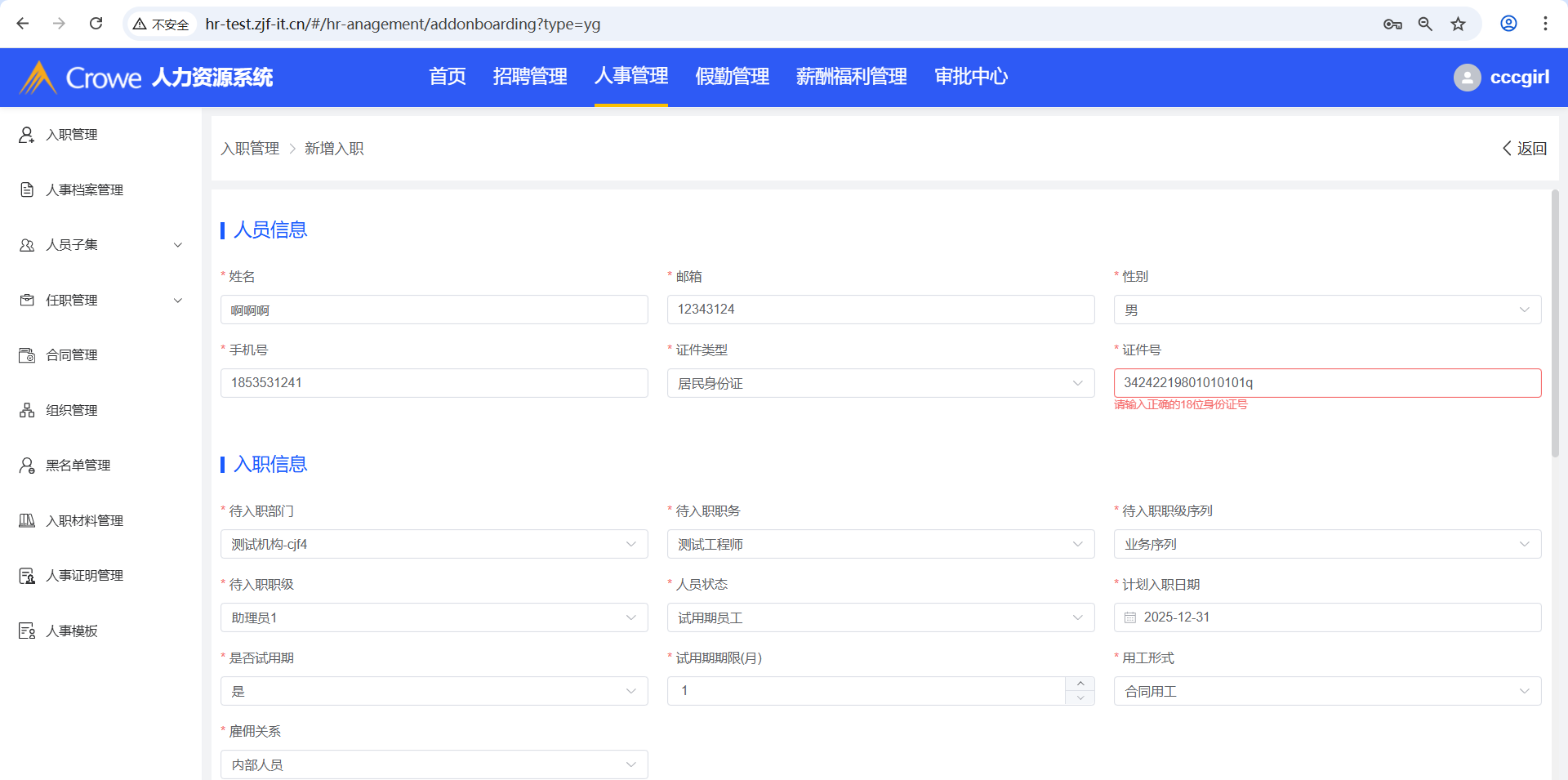
Task: Click the 组织管理 hierarchy icon
Action: (x=27, y=410)
